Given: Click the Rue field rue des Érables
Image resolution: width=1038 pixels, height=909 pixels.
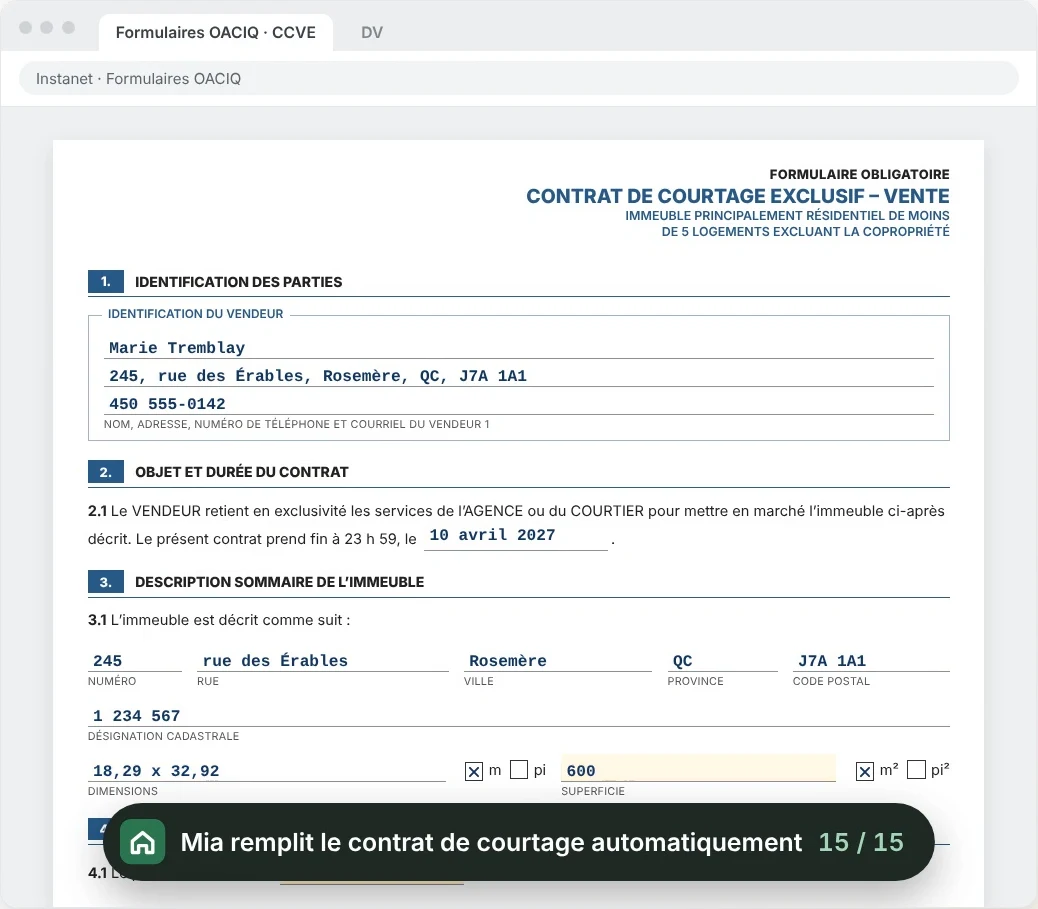Looking at the screenshot, I should (322, 660).
